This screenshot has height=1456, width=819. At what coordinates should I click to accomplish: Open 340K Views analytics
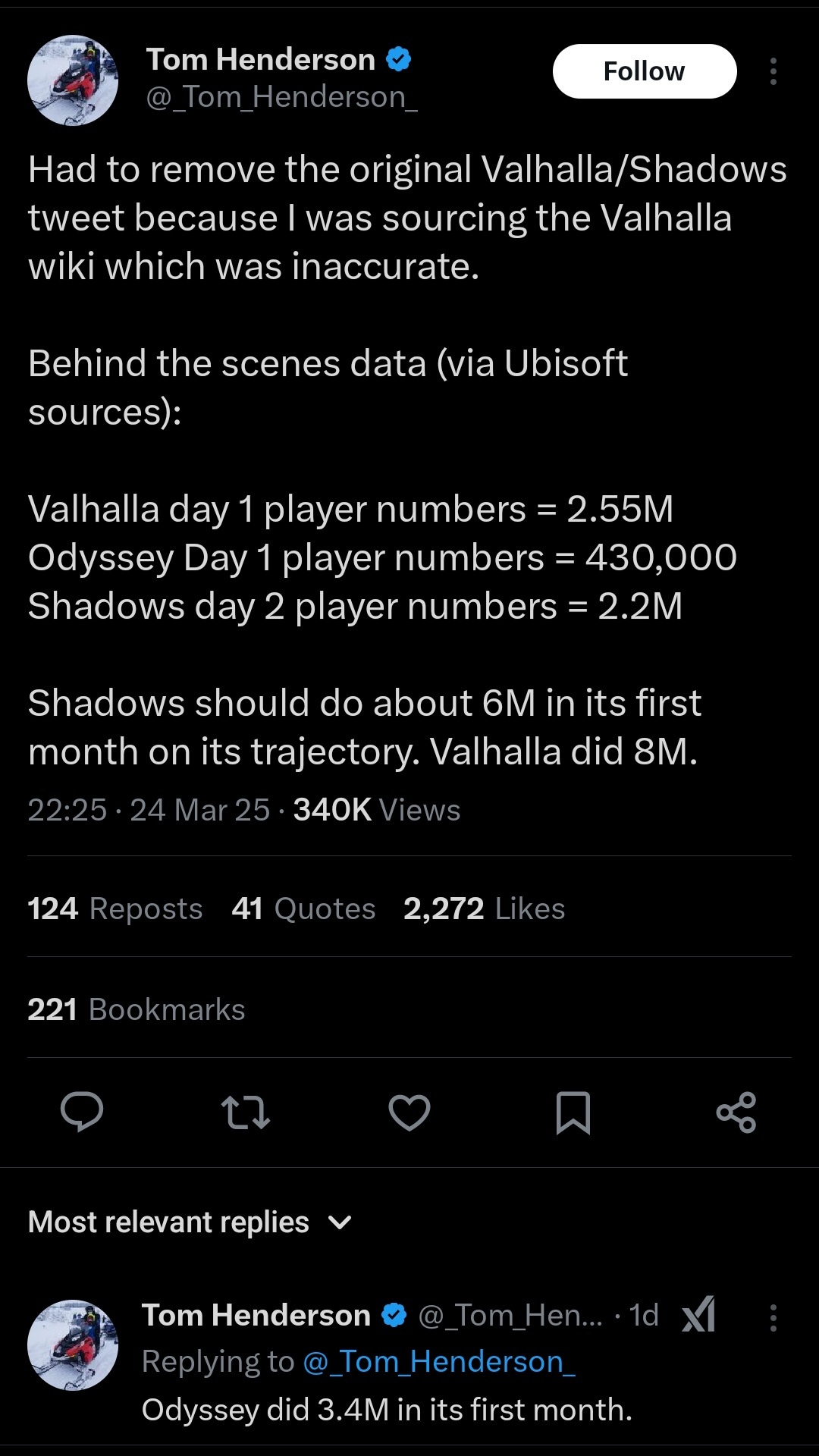tap(377, 810)
